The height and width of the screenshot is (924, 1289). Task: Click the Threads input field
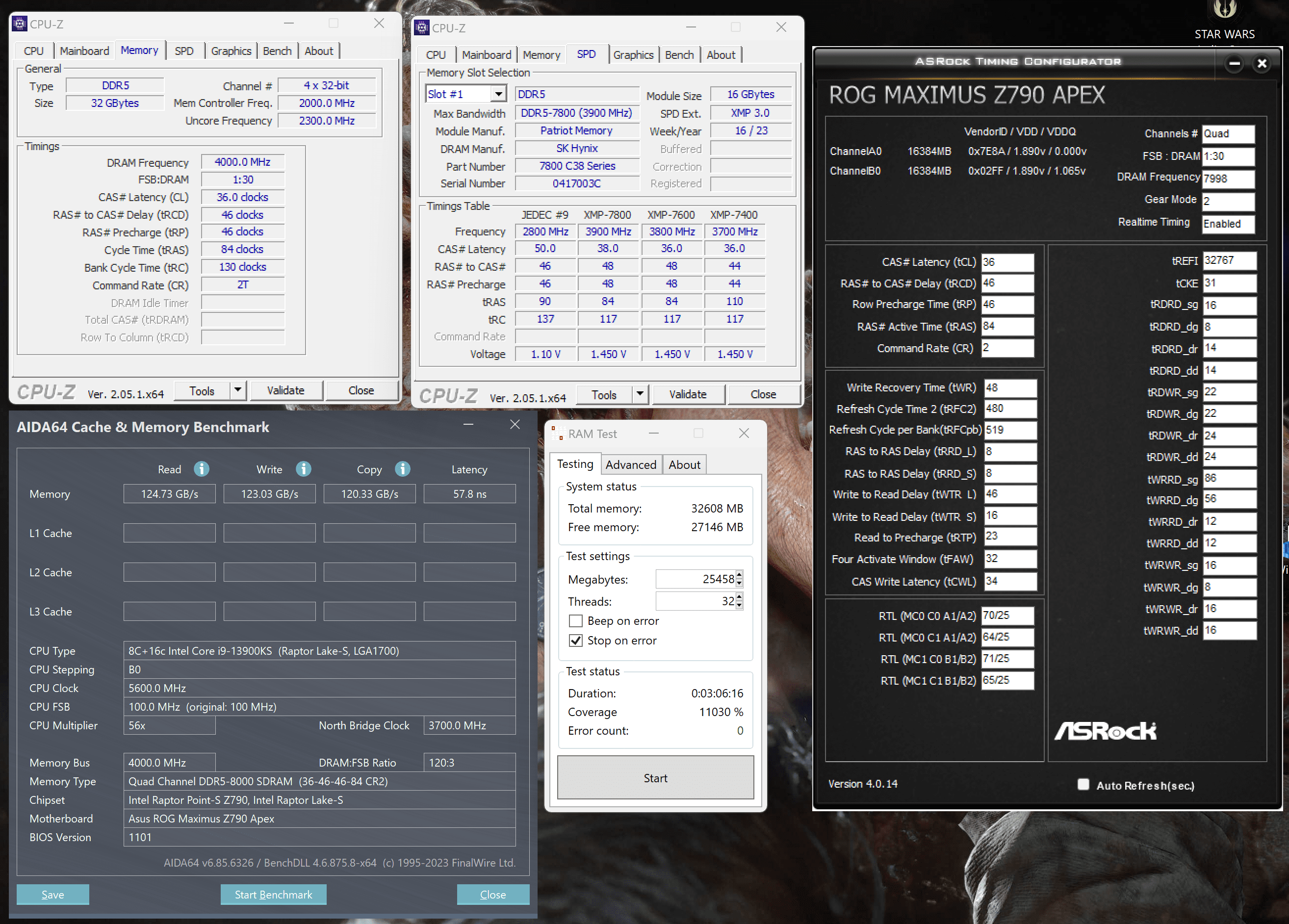click(x=696, y=601)
